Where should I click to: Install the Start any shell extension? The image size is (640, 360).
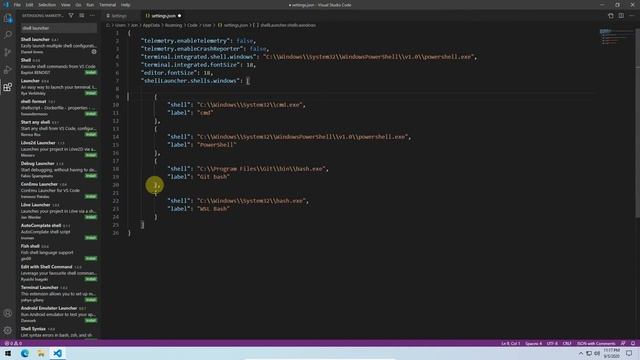click(91, 134)
